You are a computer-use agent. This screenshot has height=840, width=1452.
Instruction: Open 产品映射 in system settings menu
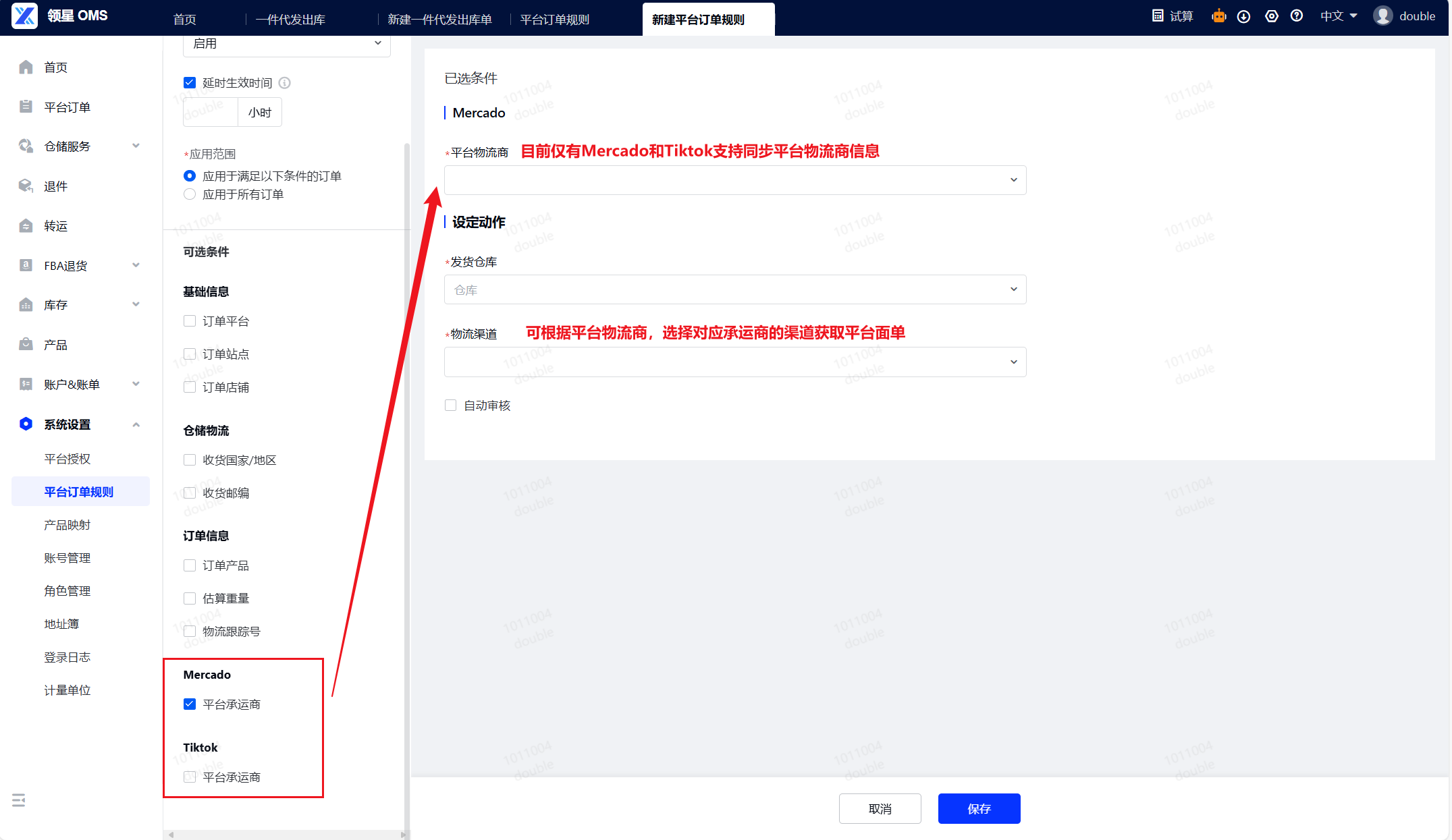pyautogui.click(x=68, y=525)
